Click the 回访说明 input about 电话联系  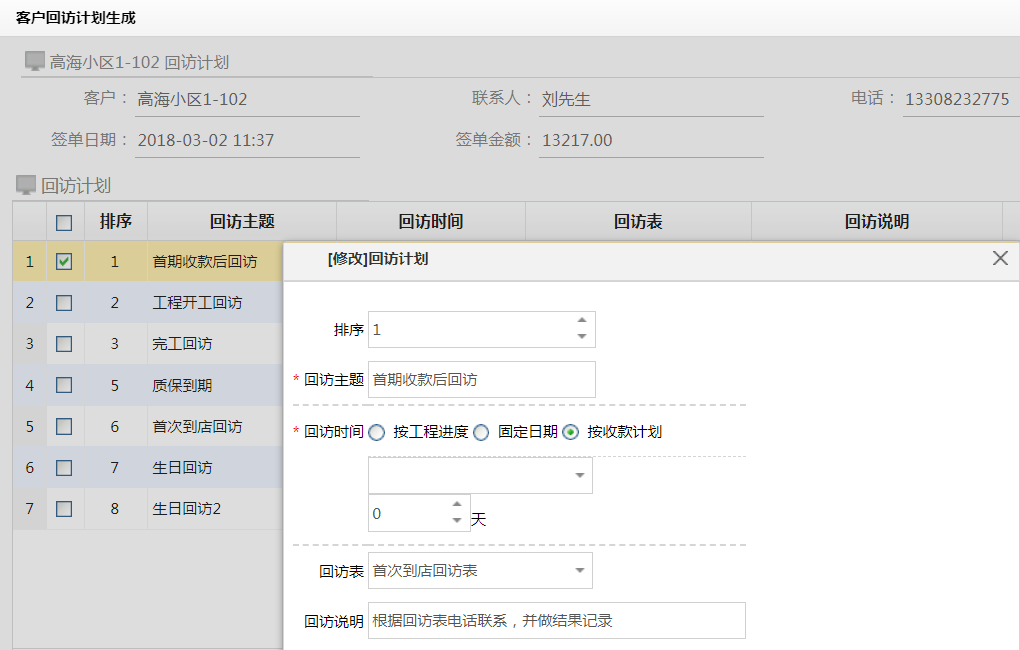coord(555,620)
